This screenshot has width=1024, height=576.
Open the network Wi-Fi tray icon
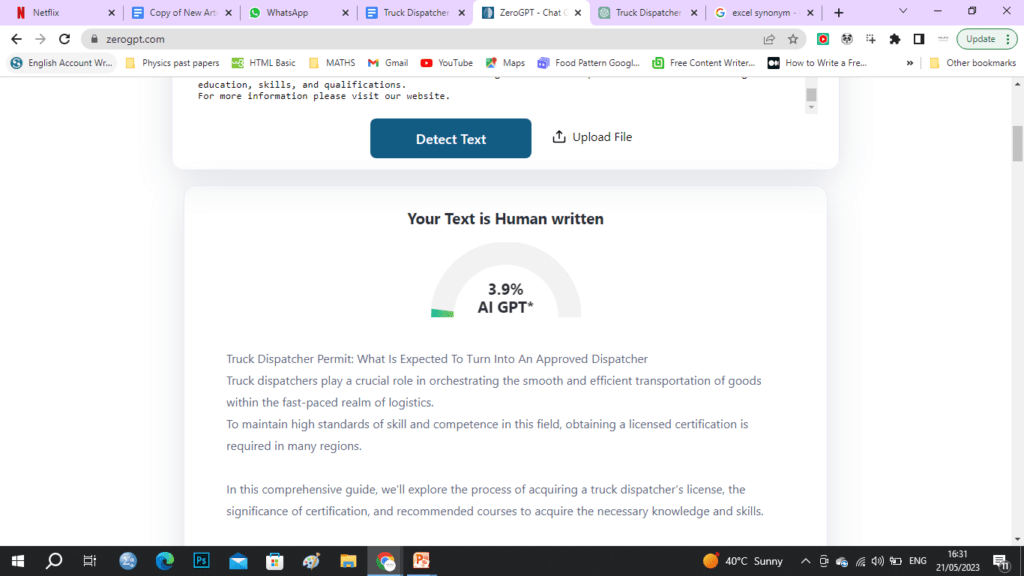(x=860, y=561)
